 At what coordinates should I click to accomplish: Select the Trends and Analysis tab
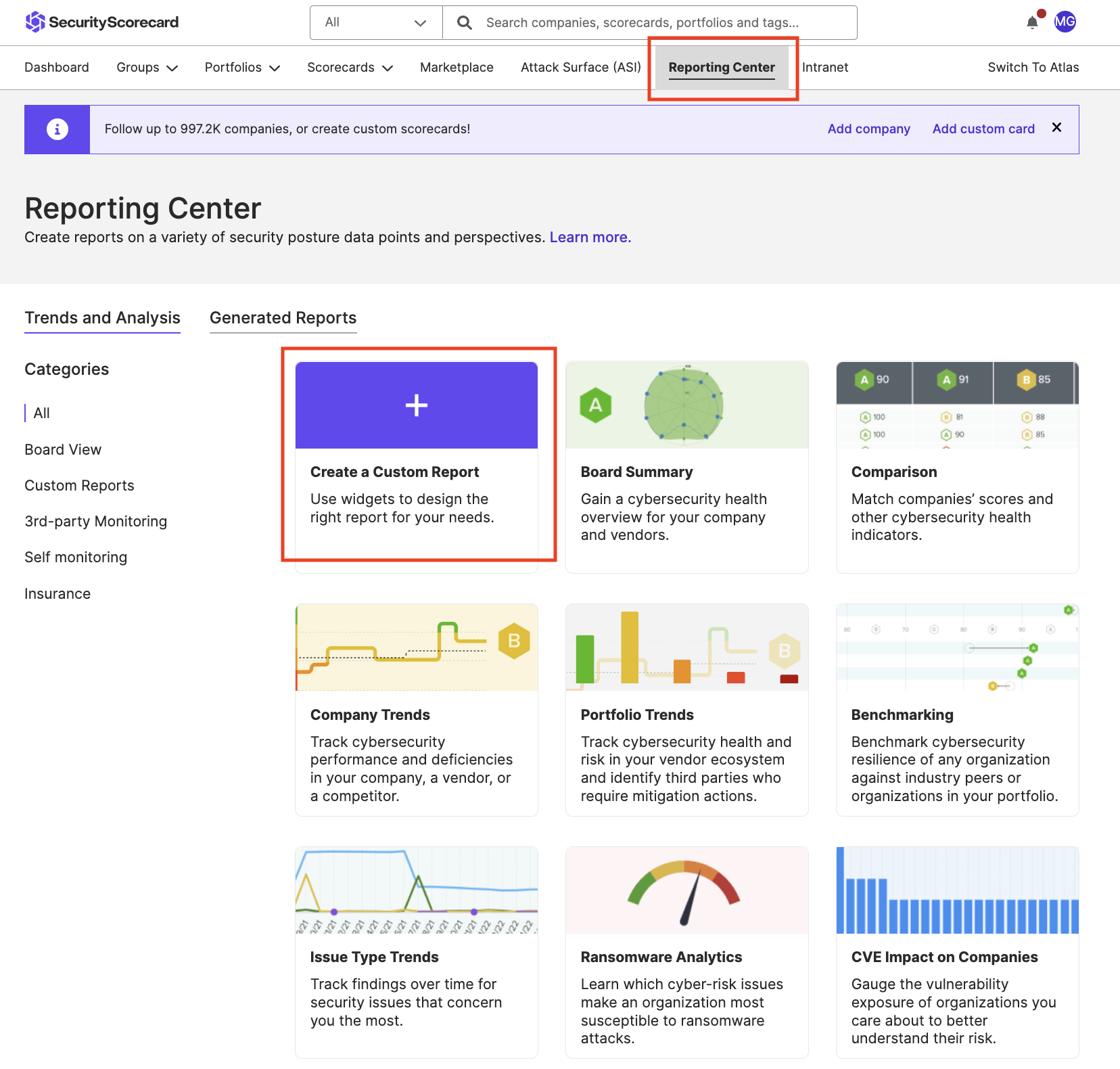coord(103,318)
